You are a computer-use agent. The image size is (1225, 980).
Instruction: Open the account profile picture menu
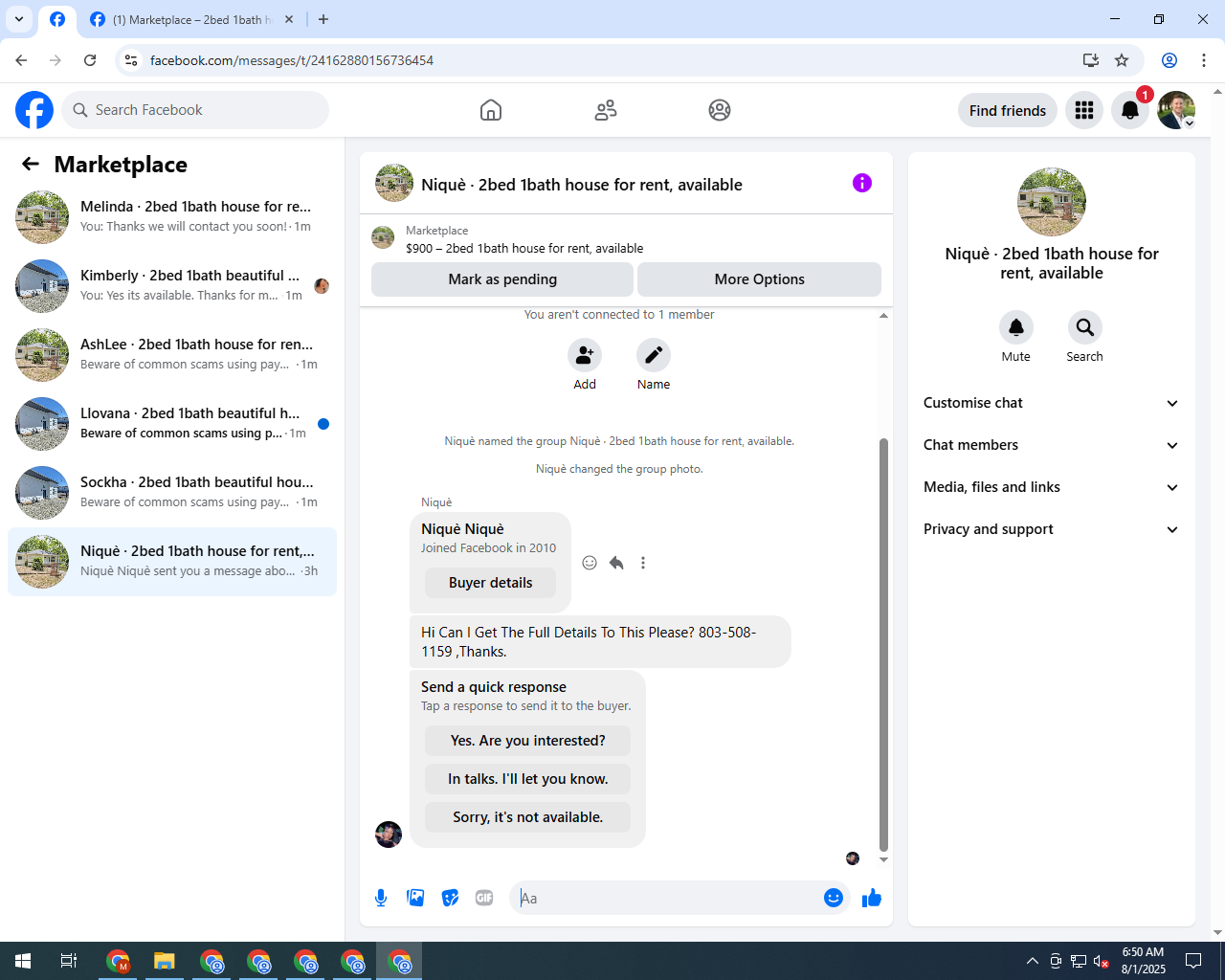[x=1176, y=110]
